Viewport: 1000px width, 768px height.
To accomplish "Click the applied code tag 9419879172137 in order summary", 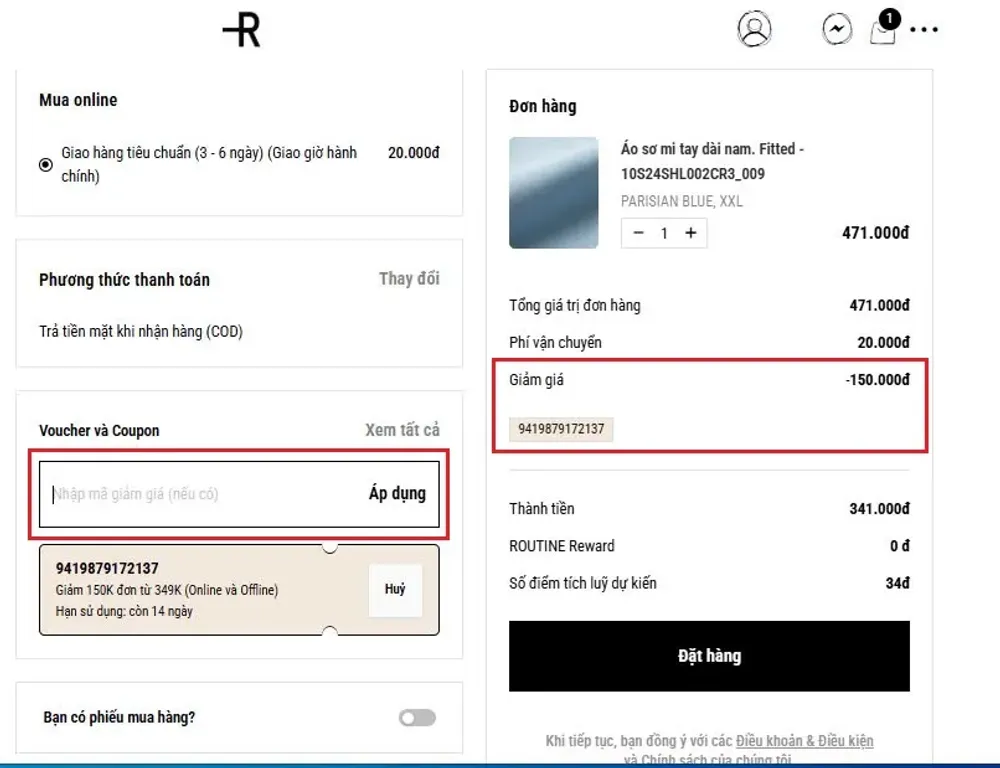I will tap(561, 429).
